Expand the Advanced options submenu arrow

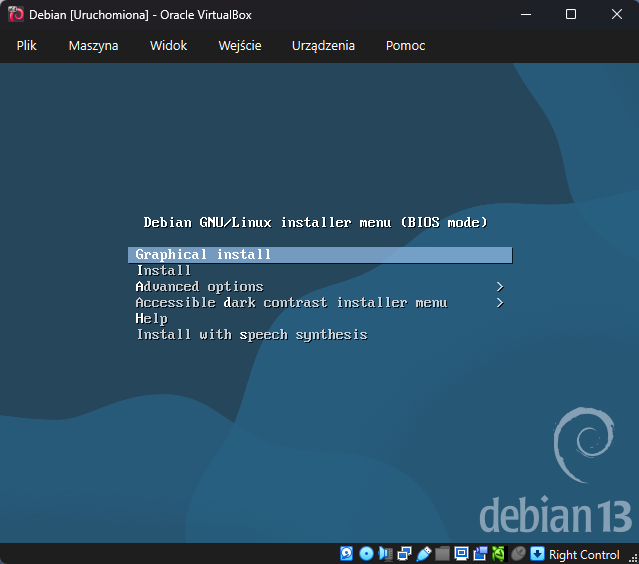point(499,287)
